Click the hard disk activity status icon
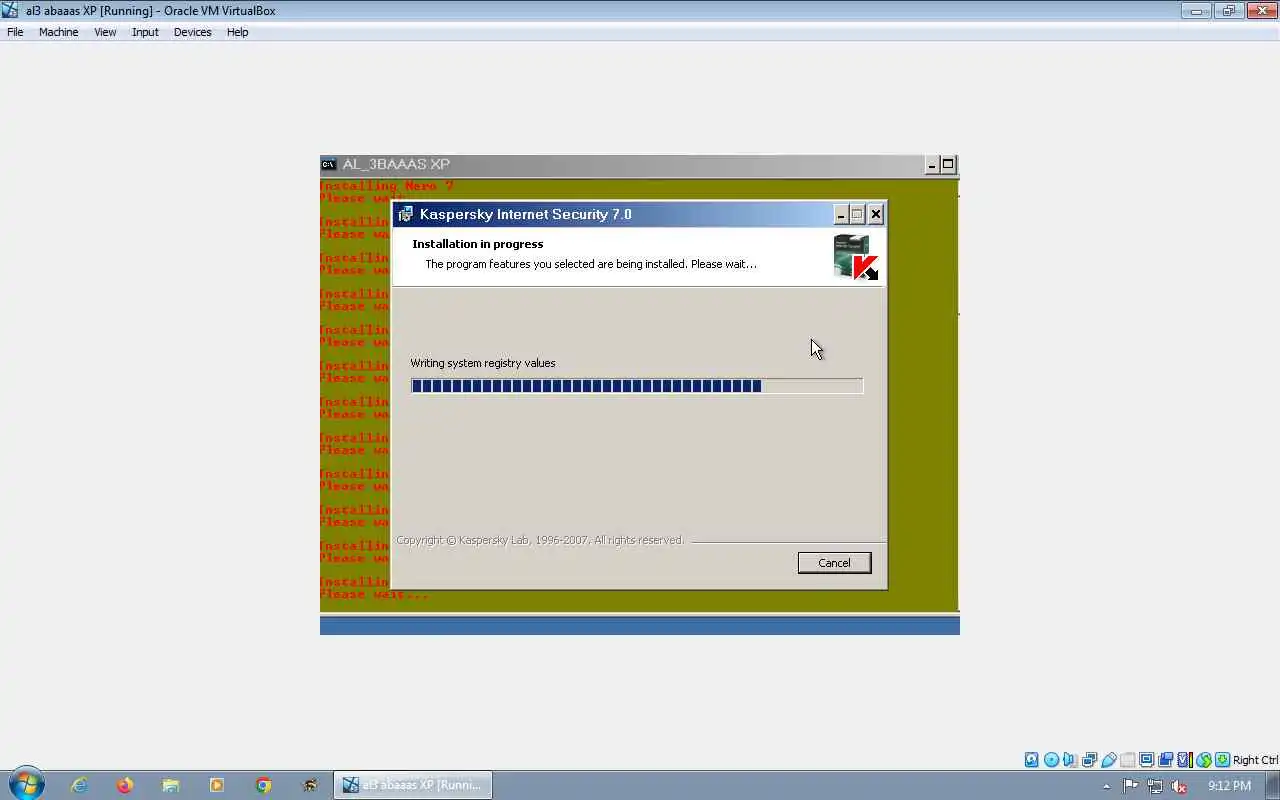Screen dimensions: 1280x800 (1031, 760)
